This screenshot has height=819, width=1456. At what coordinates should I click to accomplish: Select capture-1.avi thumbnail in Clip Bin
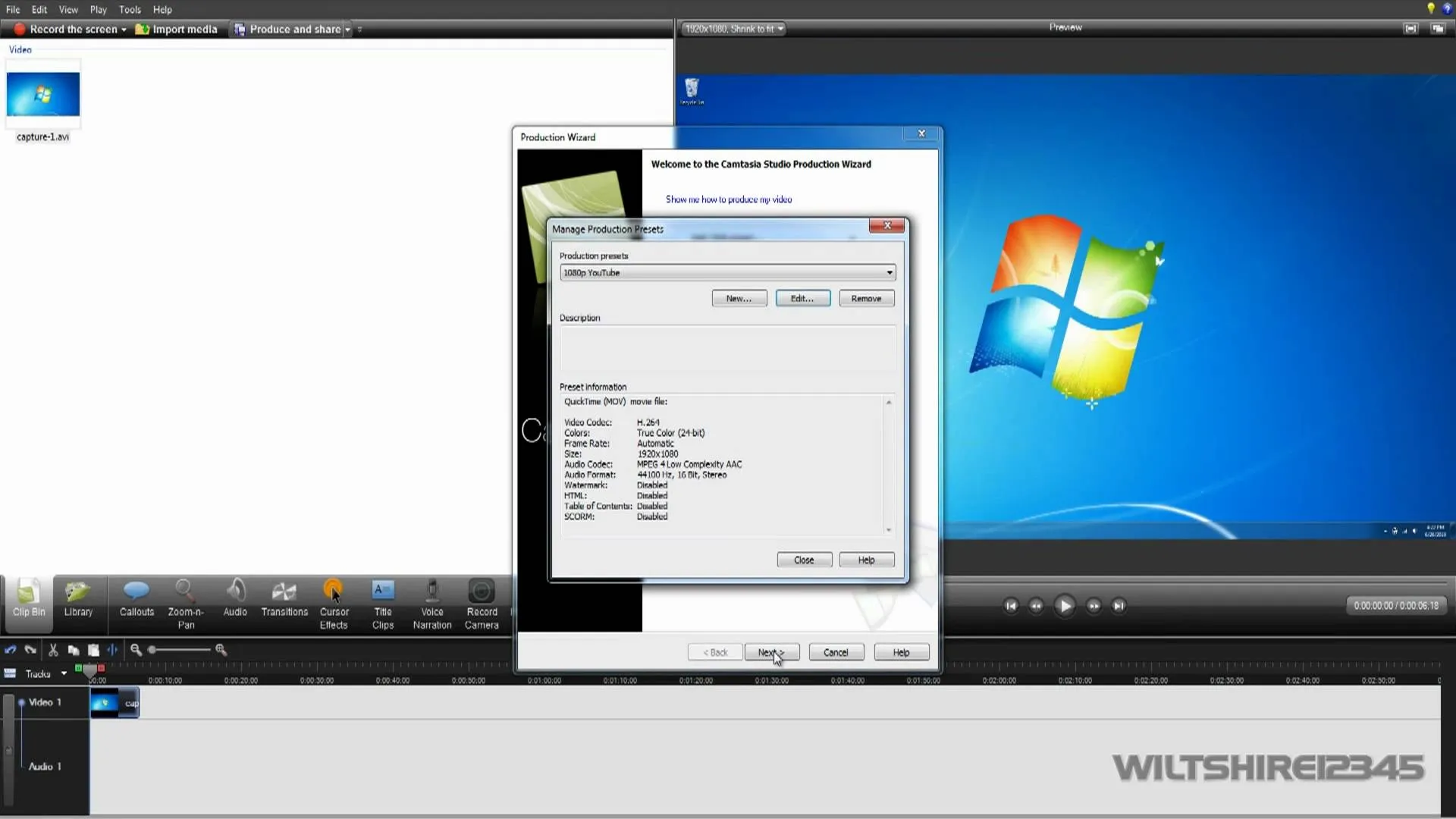(x=42, y=94)
